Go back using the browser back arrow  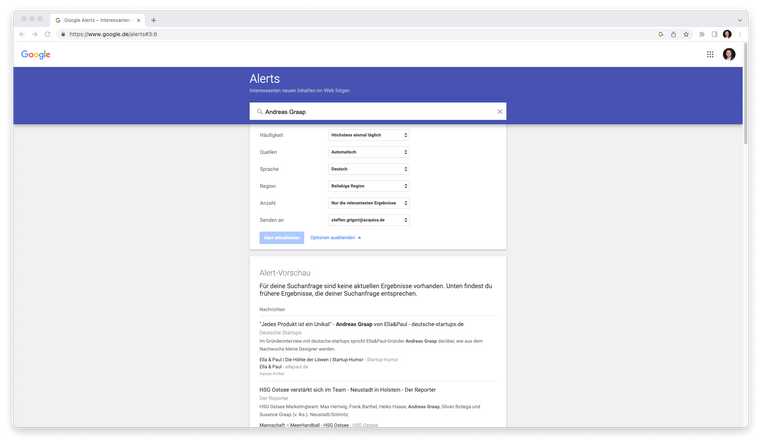click(x=22, y=34)
